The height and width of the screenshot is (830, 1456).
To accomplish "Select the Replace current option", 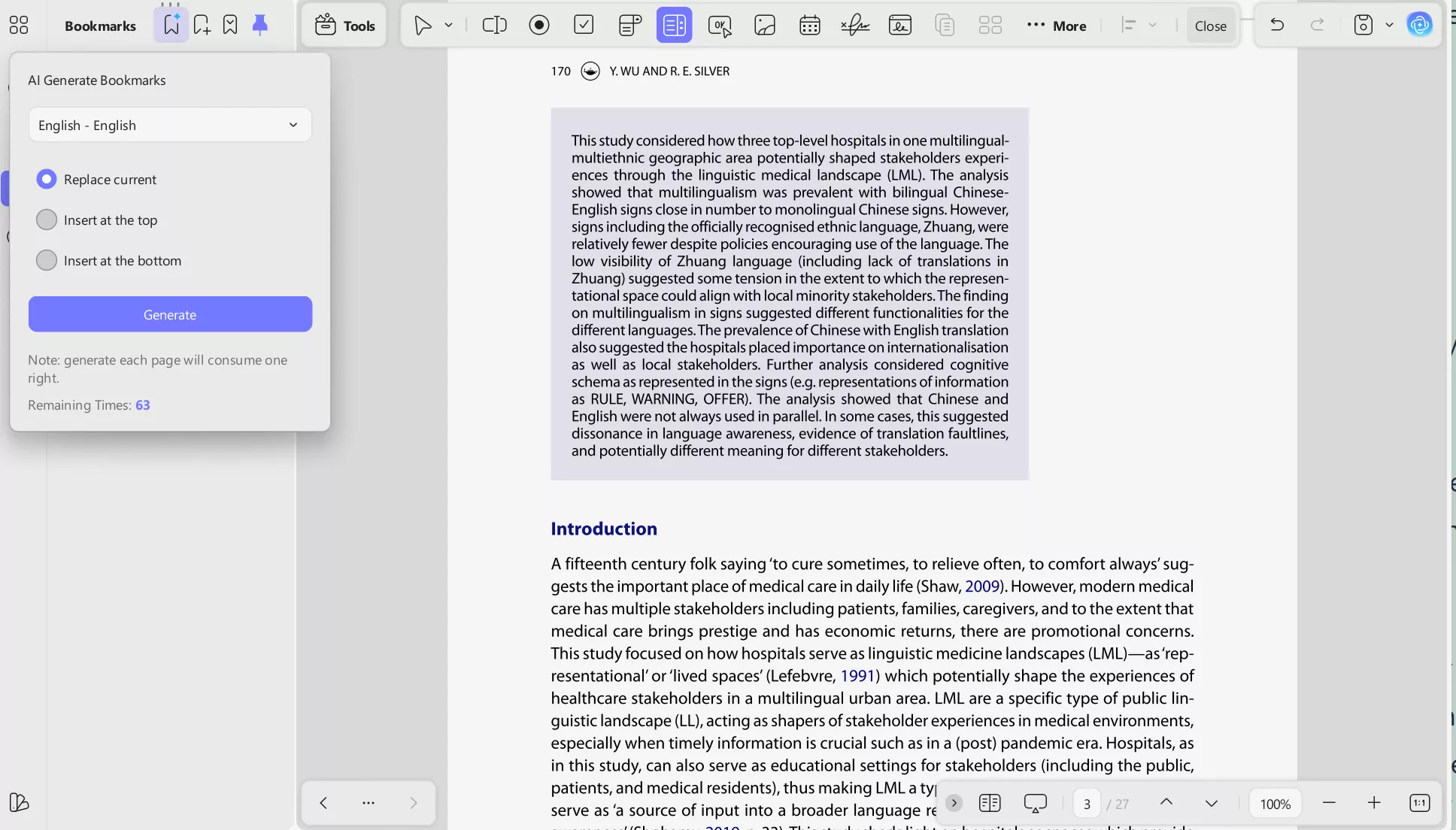I will point(47,179).
